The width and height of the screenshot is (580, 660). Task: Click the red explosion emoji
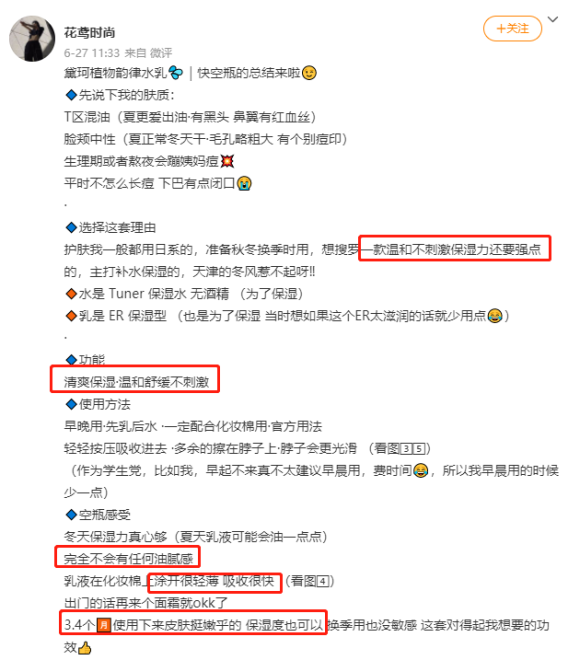227,161
